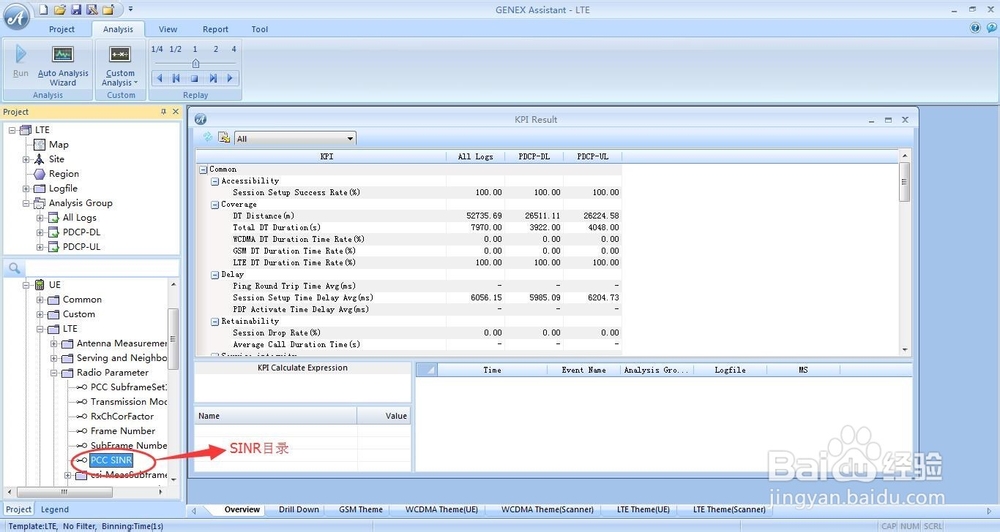Click the Event Name column header

584,370
